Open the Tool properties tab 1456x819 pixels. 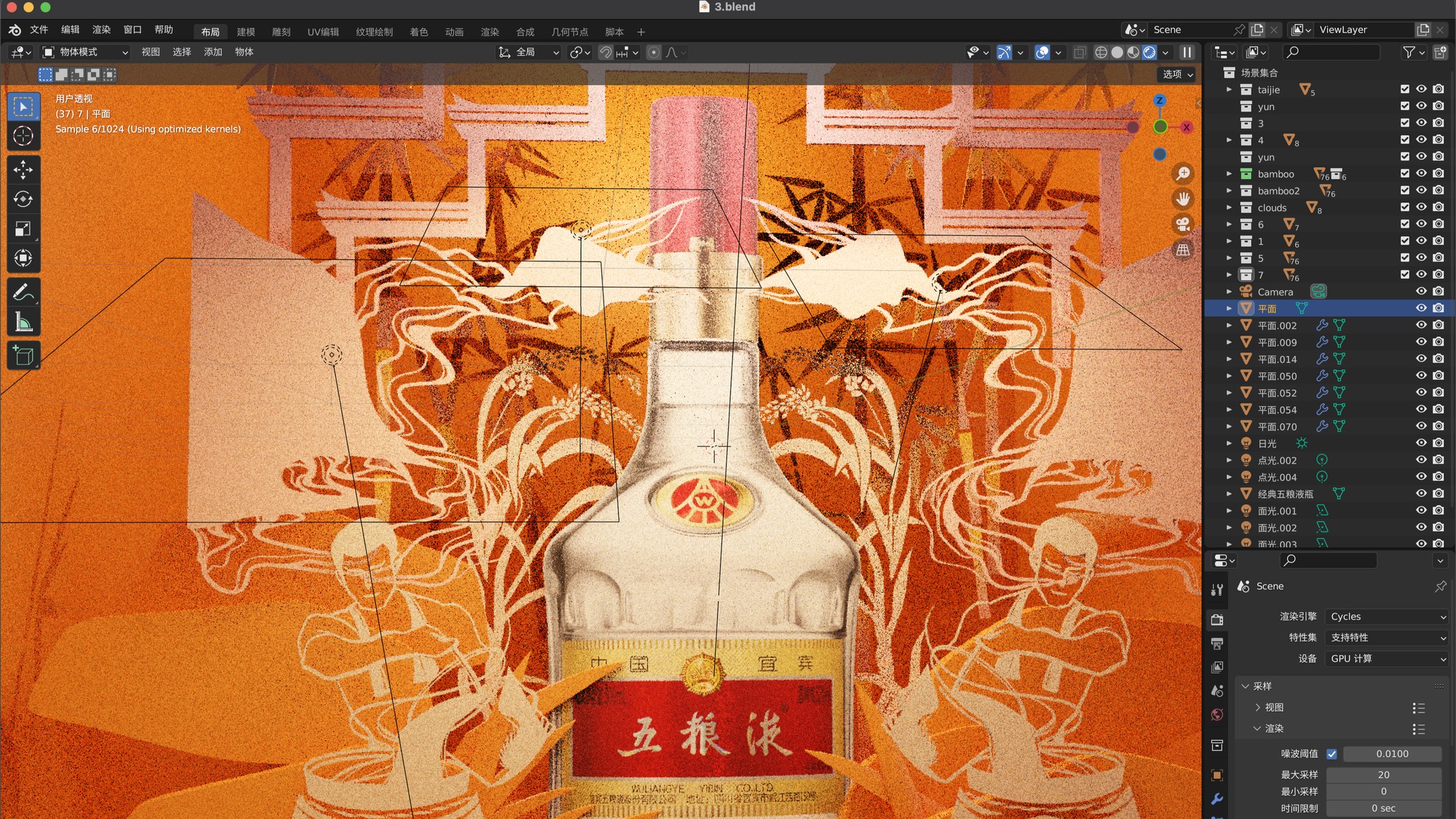pos(1217,590)
